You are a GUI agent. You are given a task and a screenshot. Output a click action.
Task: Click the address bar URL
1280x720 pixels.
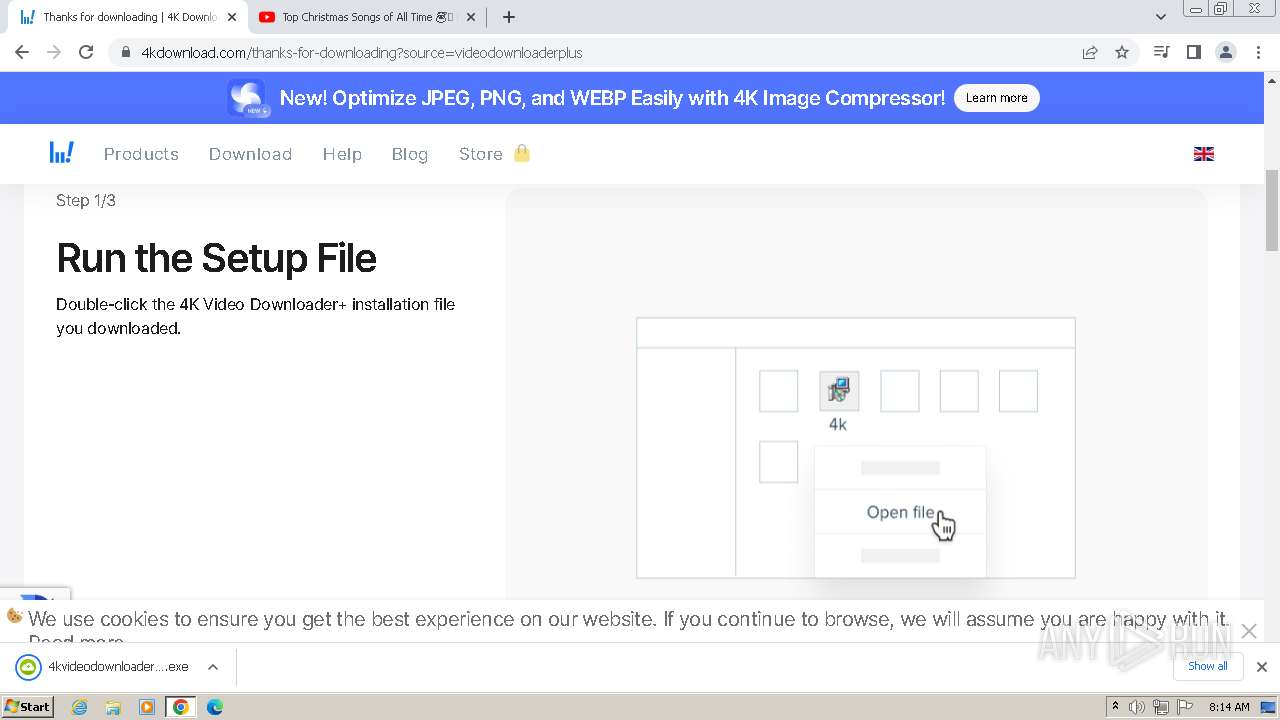(362, 53)
